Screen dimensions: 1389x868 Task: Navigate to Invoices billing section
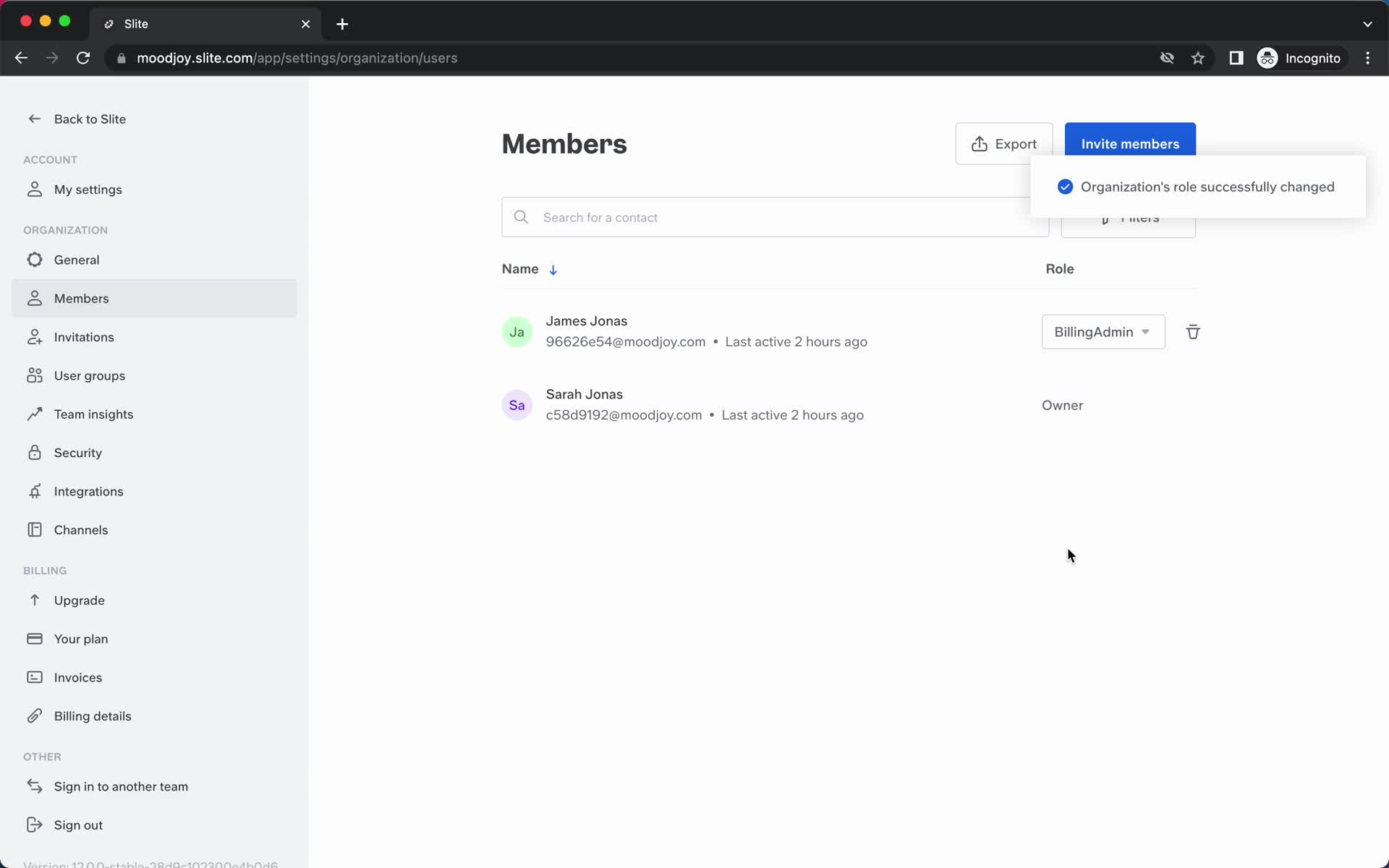click(78, 677)
